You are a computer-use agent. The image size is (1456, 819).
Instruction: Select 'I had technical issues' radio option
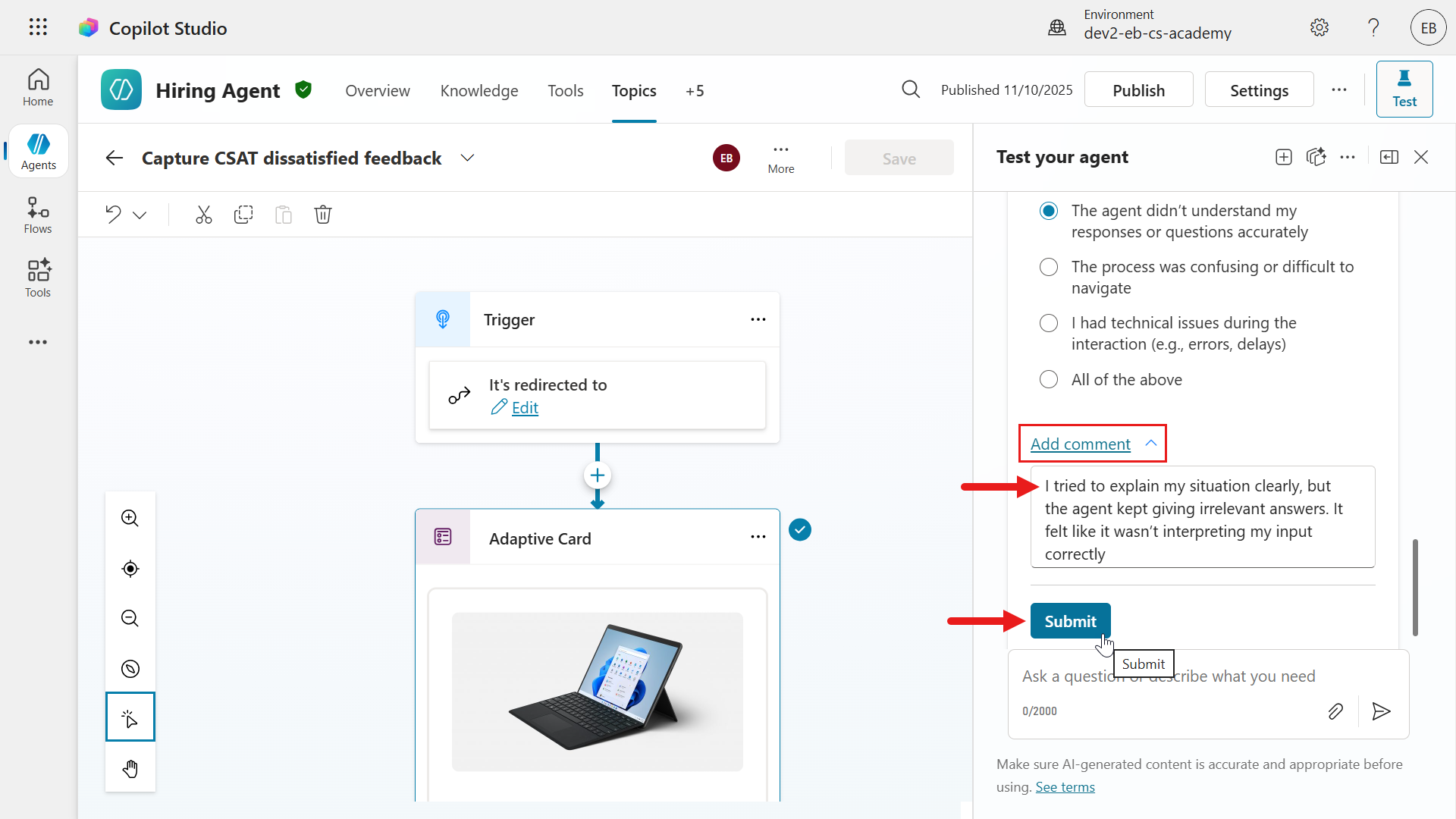point(1048,323)
